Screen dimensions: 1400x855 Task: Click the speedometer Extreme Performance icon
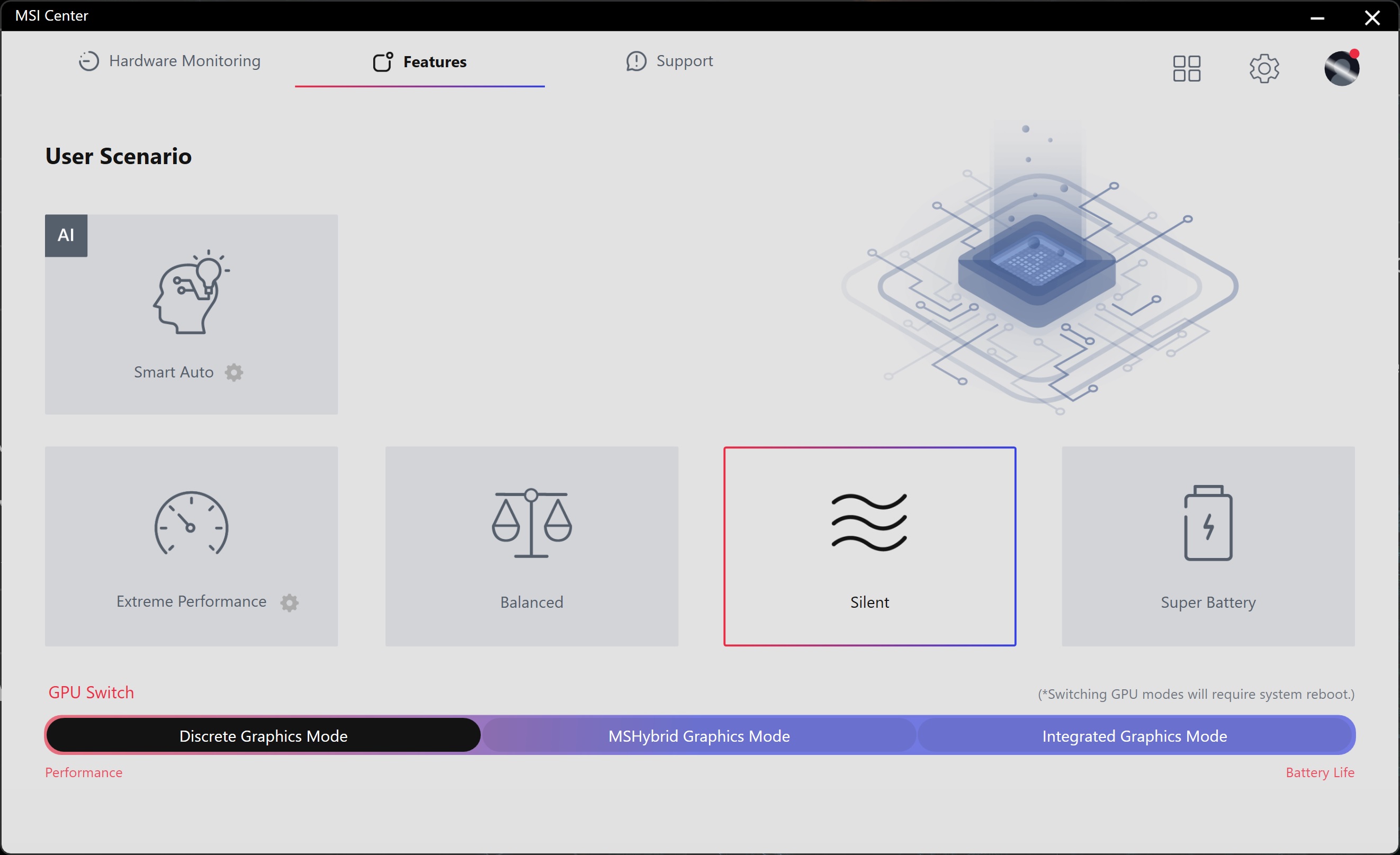pyautogui.click(x=191, y=523)
